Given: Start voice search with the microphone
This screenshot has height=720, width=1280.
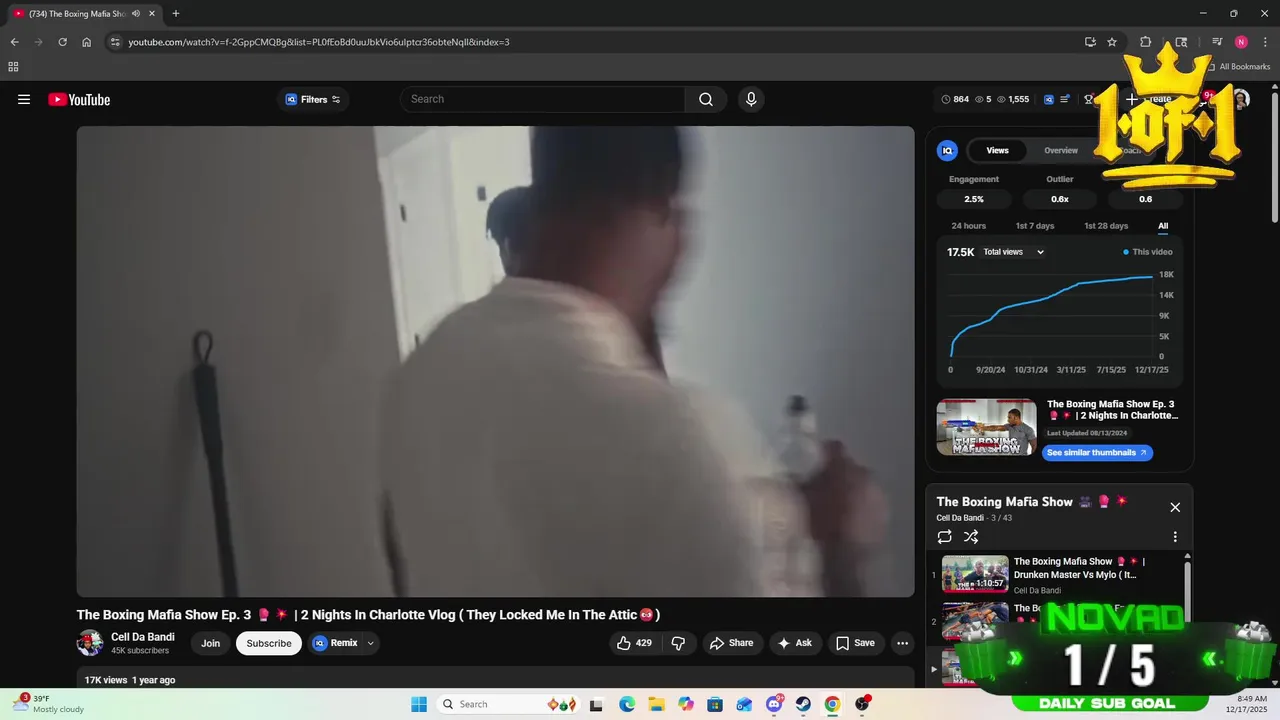Looking at the screenshot, I should (x=751, y=99).
